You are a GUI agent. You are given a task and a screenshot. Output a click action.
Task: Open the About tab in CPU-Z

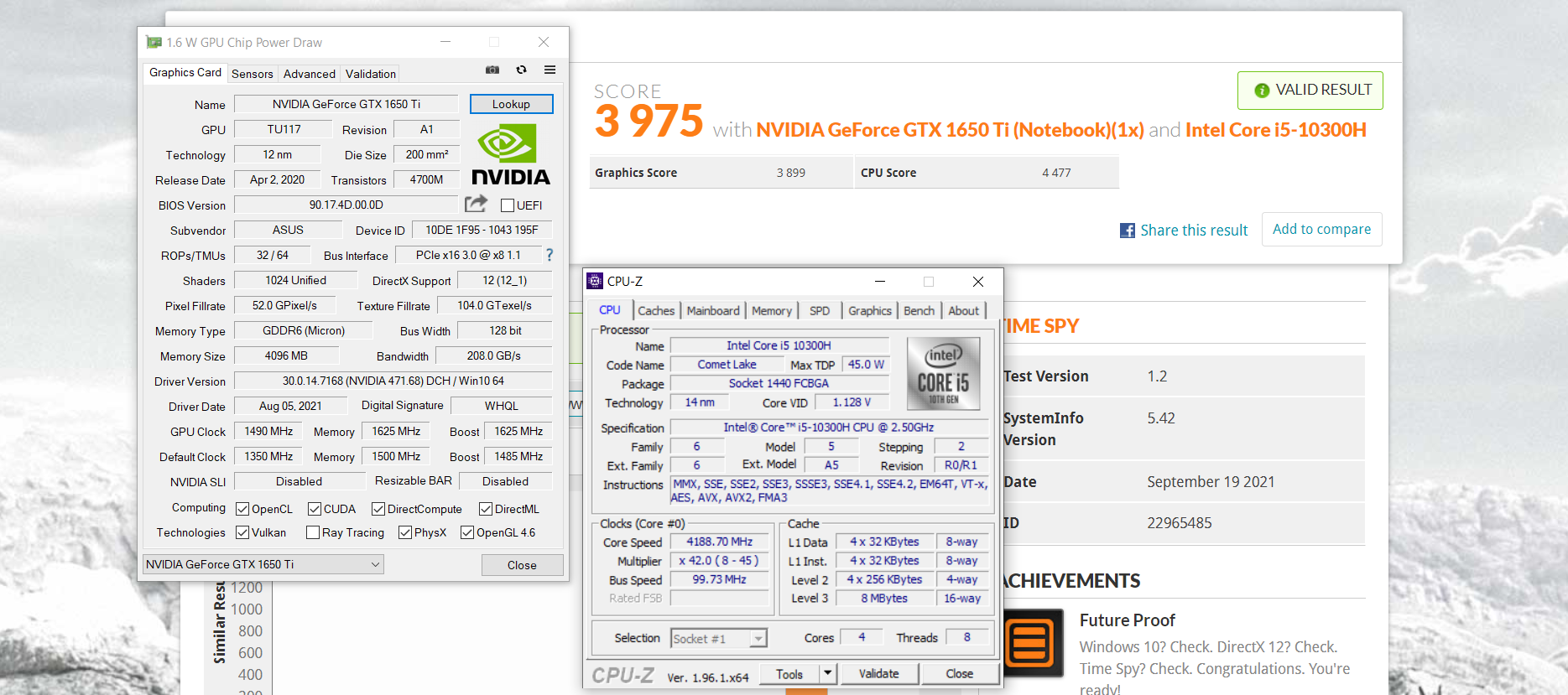(x=964, y=311)
